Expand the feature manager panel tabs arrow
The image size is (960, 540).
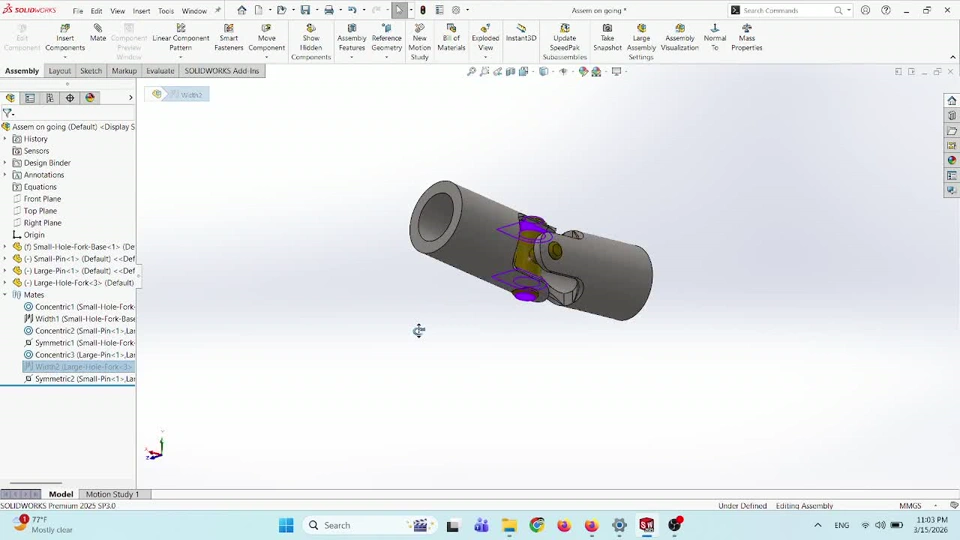point(130,98)
